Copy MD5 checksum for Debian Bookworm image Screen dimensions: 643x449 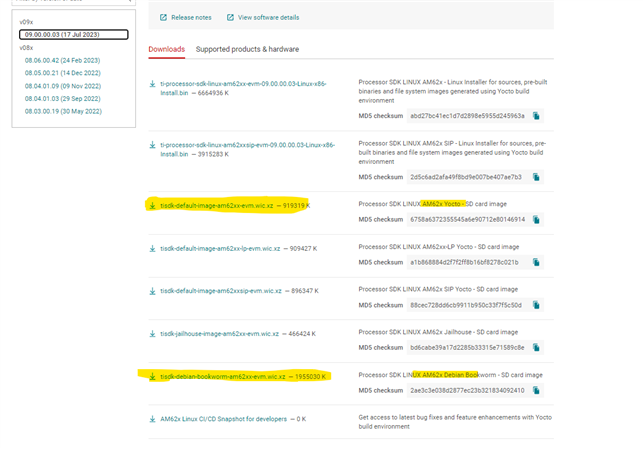pyautogui.click(x=536, y=390)
